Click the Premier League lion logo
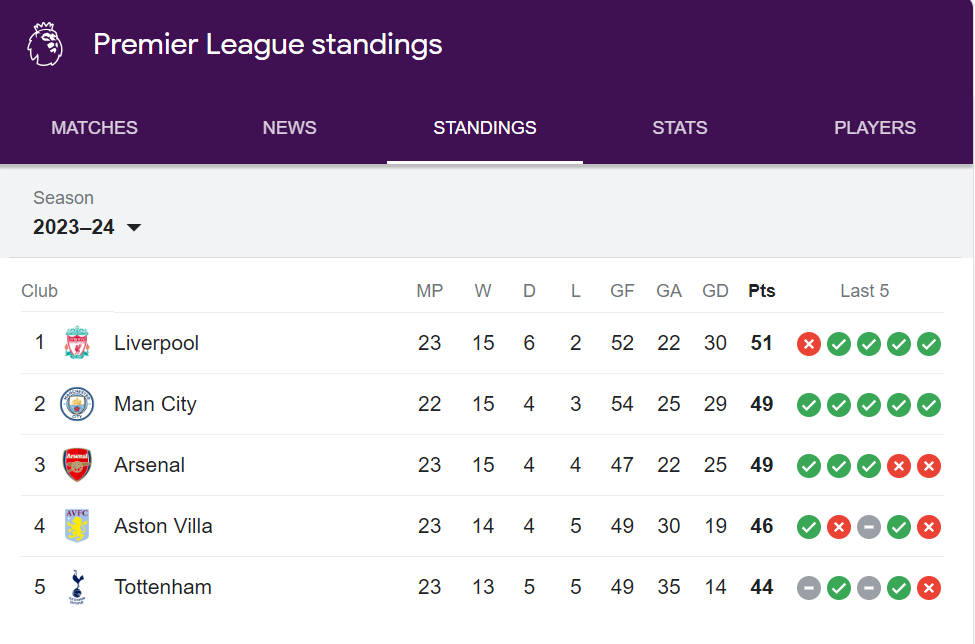The image size is (975, 644). (x=45, y=44)
